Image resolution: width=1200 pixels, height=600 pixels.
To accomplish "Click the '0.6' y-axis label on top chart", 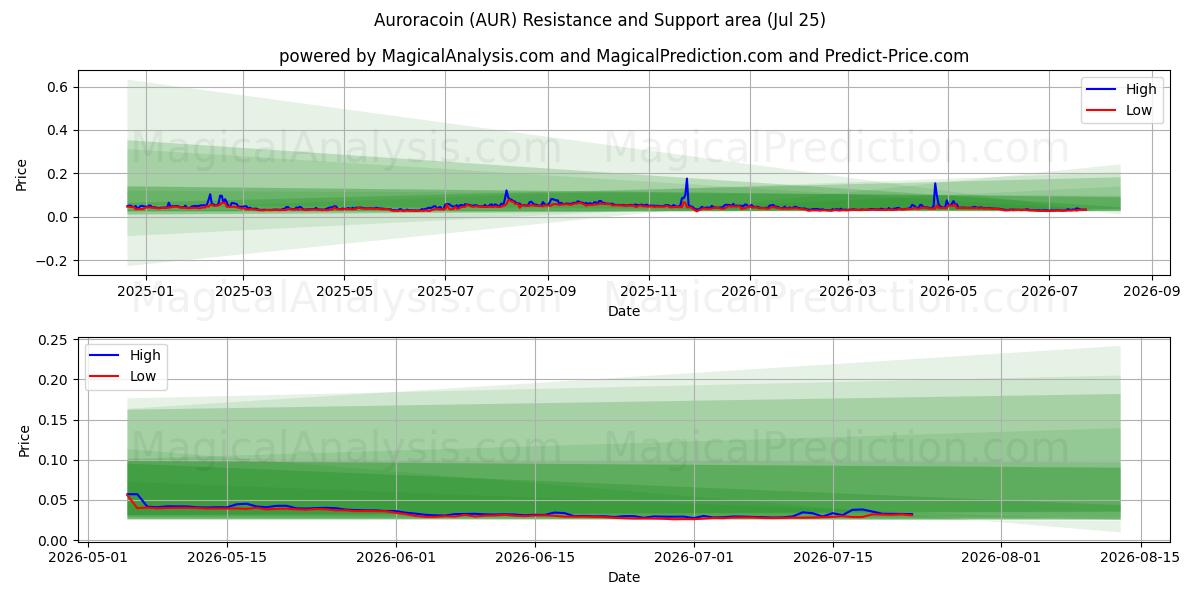I will pyautogui.click(x=57, y=87).
